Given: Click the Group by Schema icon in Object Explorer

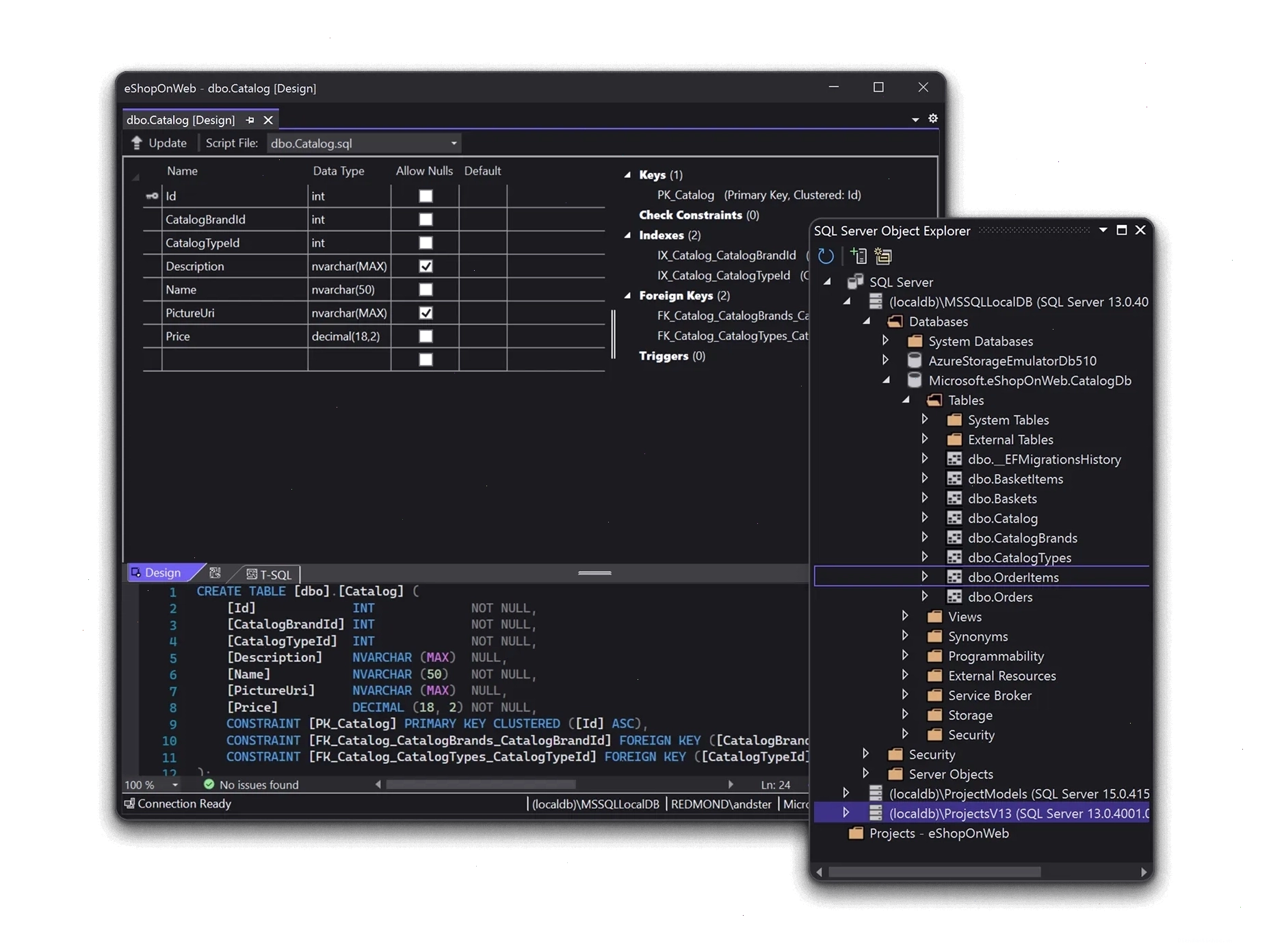Looking at the screenshot, I should tap(883, 256).
